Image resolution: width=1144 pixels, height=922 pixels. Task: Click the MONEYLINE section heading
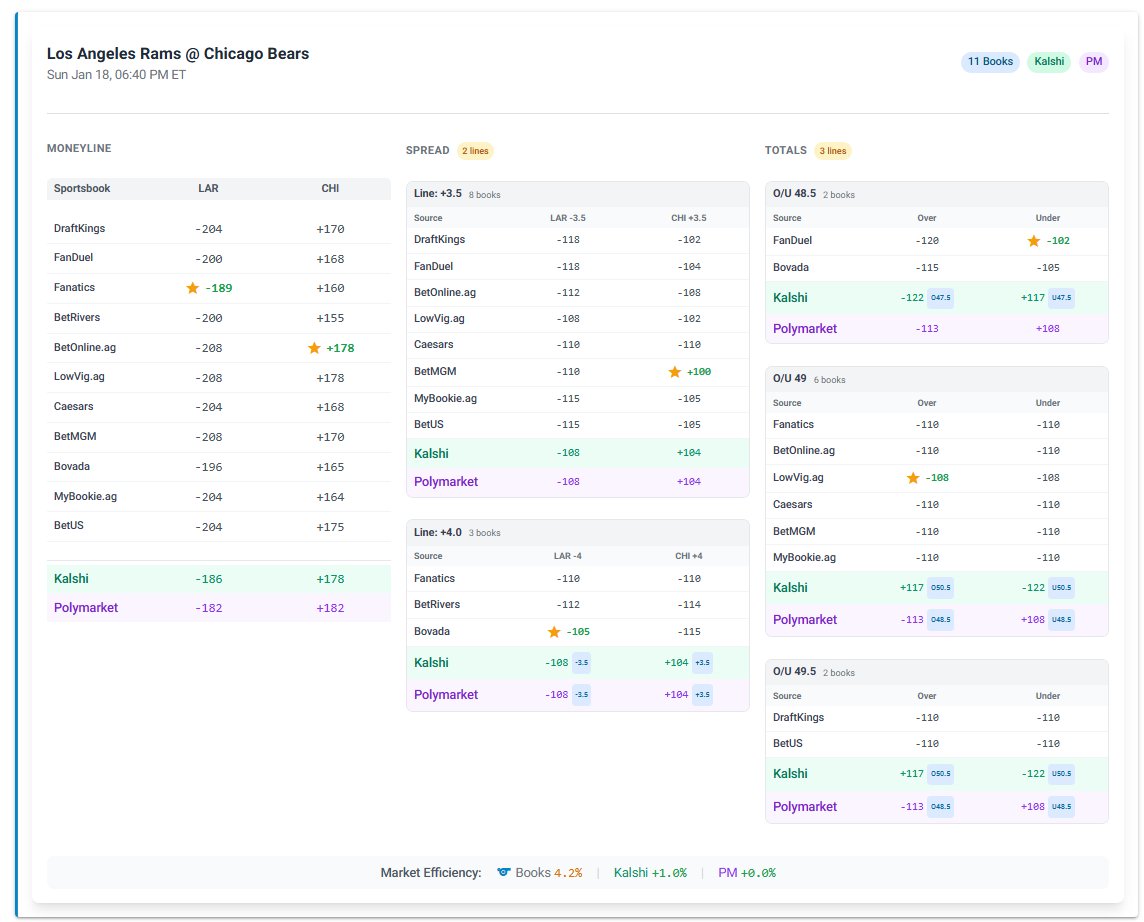79,148
